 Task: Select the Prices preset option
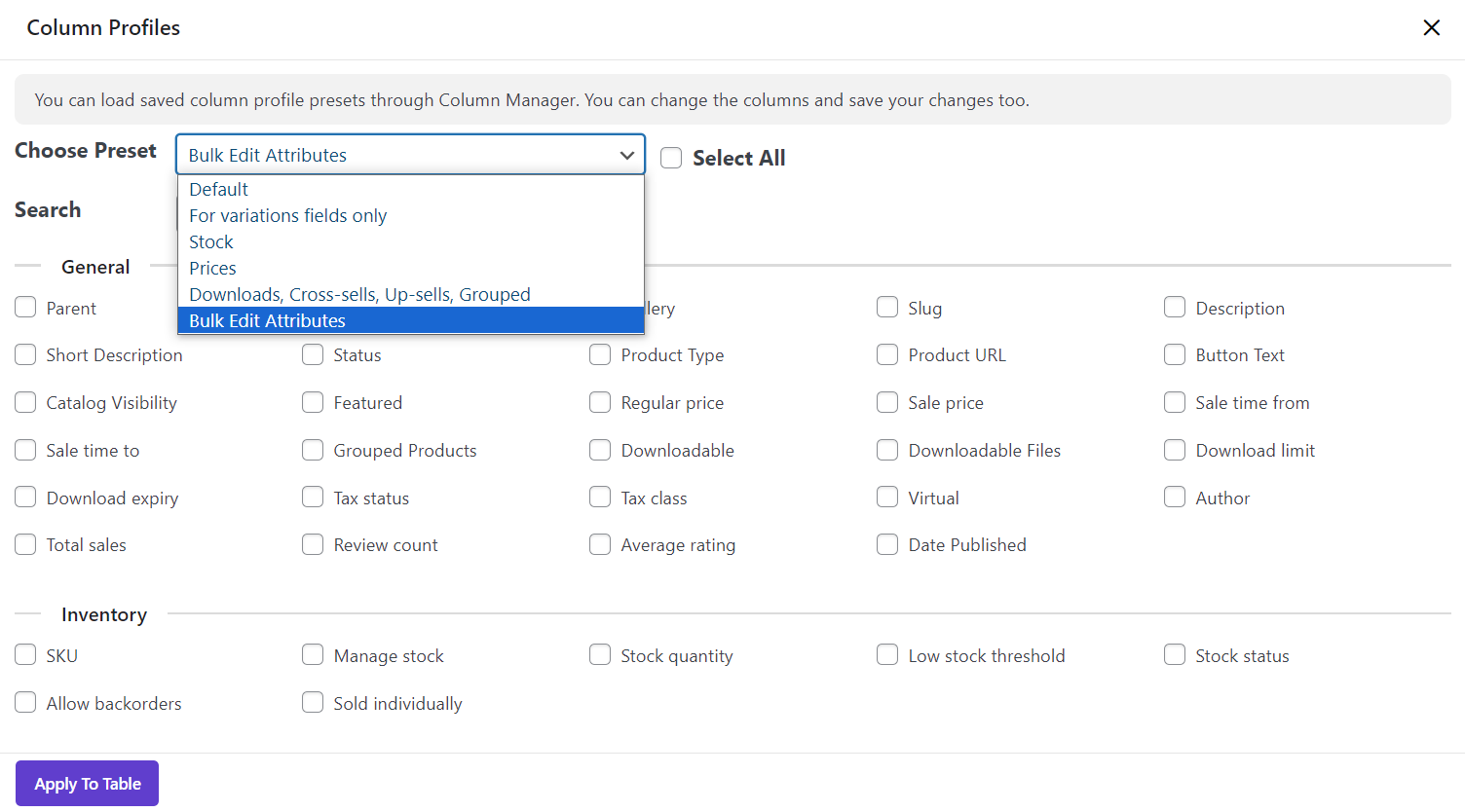212,268
